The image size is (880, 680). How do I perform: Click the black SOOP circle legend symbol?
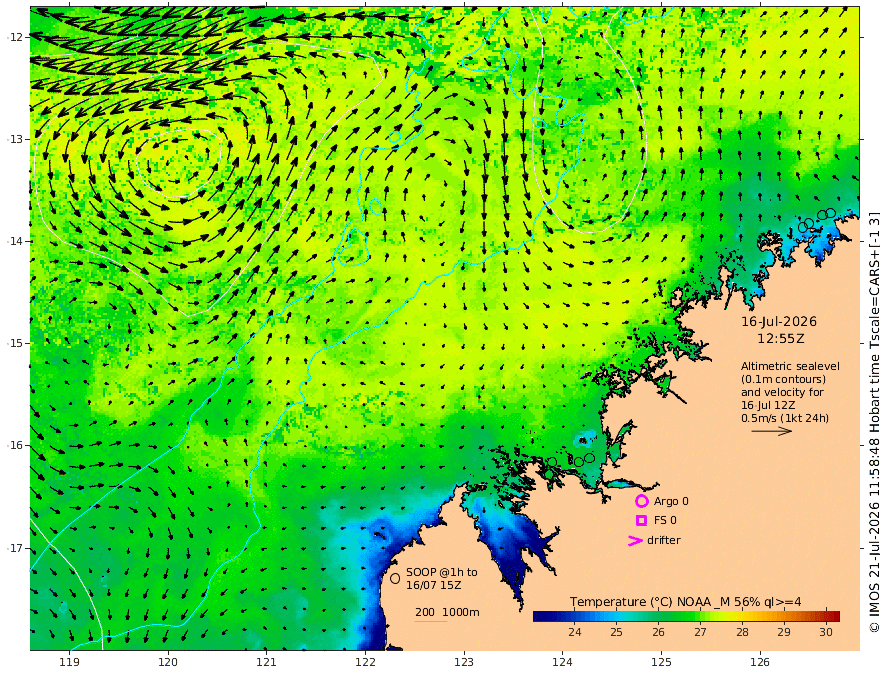395,578
